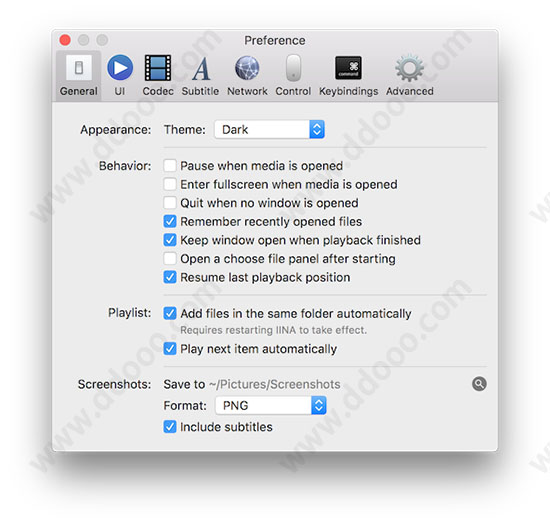
Task: Click the ~/Pictures/Screenshots save path
Action: pyautogui.click(x=275, y=384)
